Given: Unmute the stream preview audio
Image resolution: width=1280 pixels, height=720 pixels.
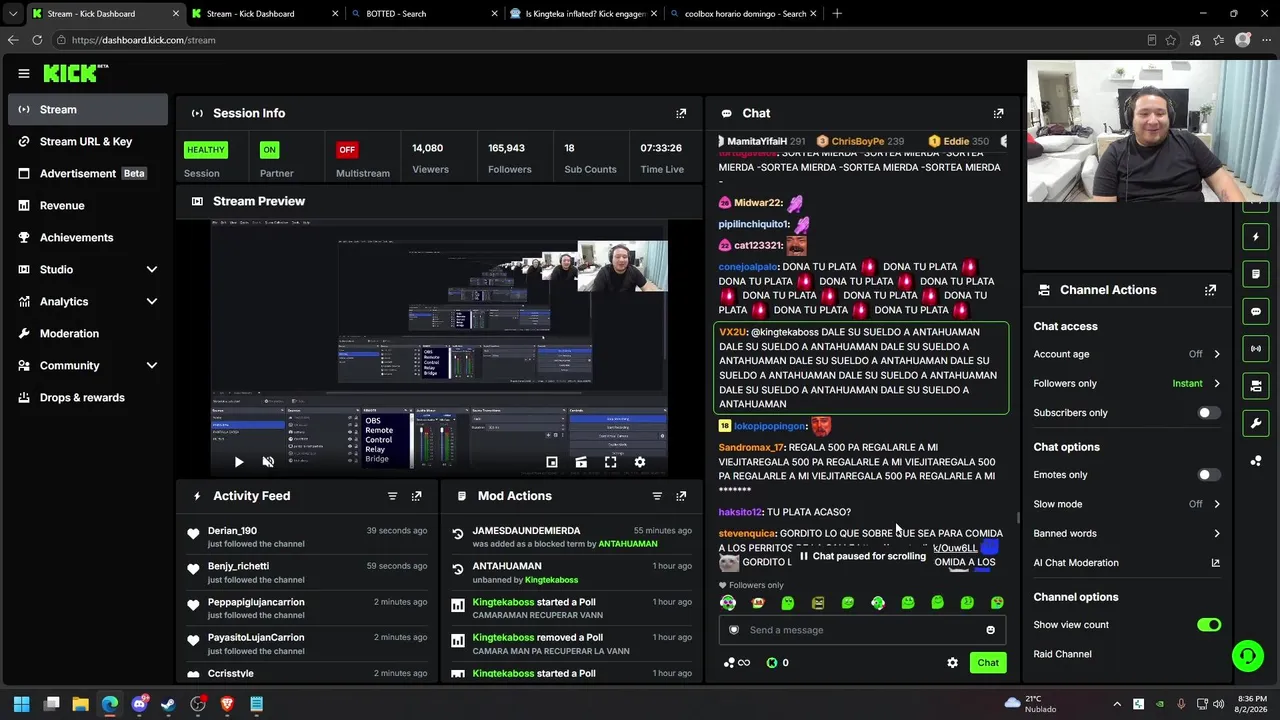Looking at the screenshot, I should coord(268,462).
